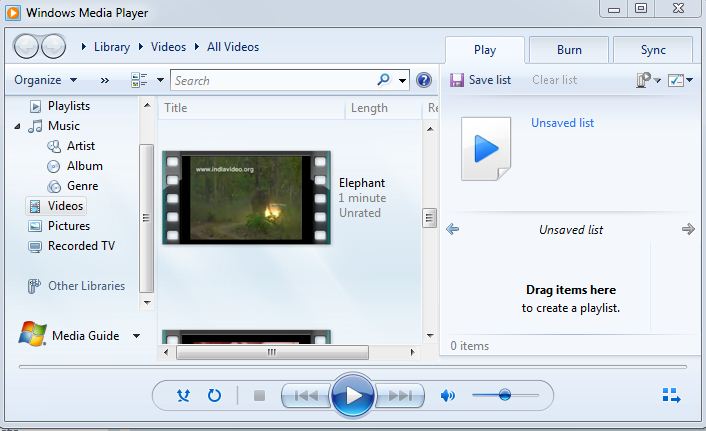Select Album under Music
This screenshot has height=431, width=706.
(85, 166)
